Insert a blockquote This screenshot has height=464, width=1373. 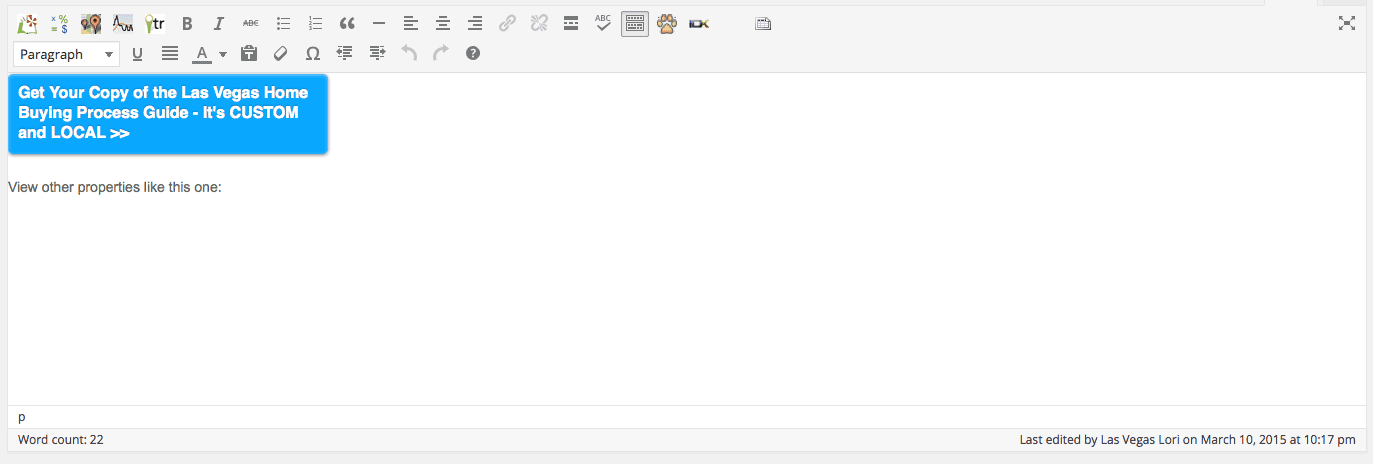point(347,23)
